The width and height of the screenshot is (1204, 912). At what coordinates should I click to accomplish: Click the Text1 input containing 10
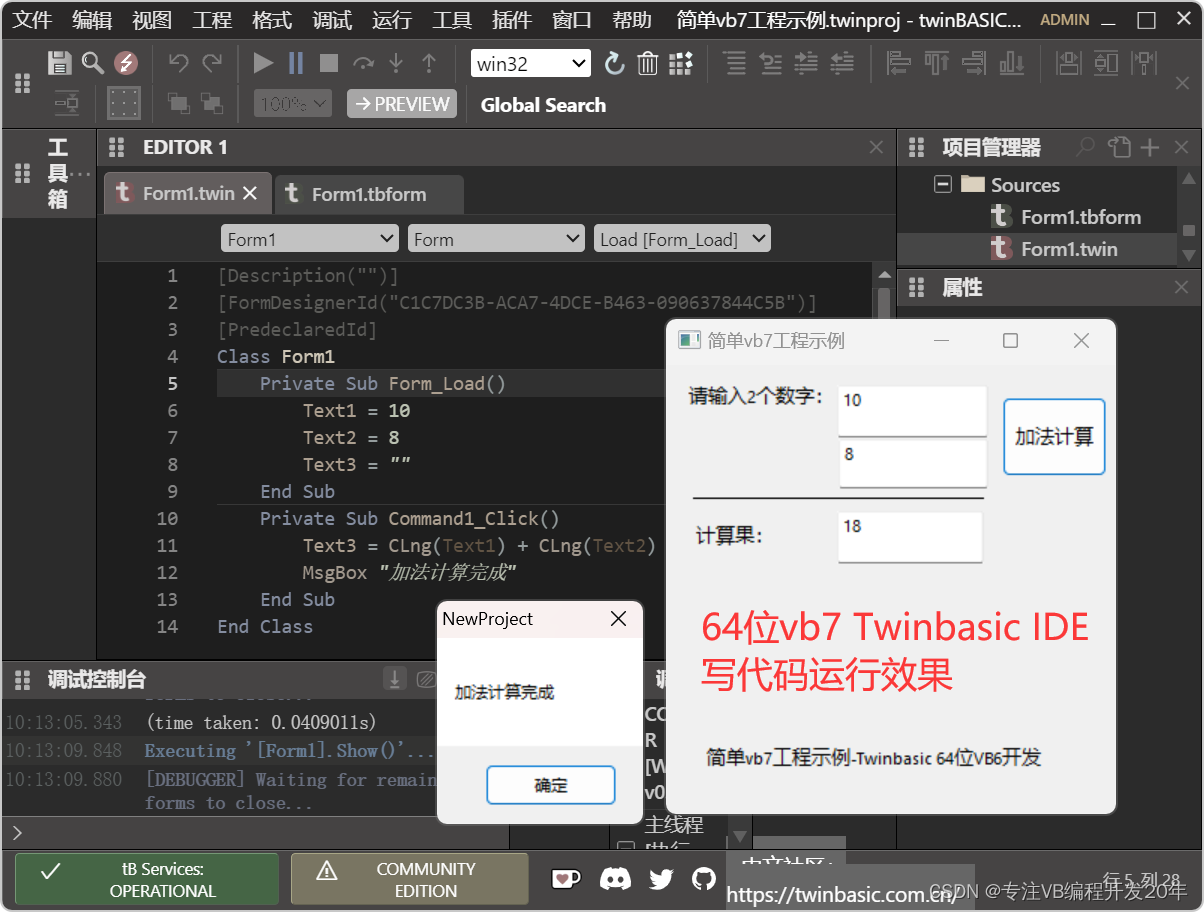coord(911,410)
